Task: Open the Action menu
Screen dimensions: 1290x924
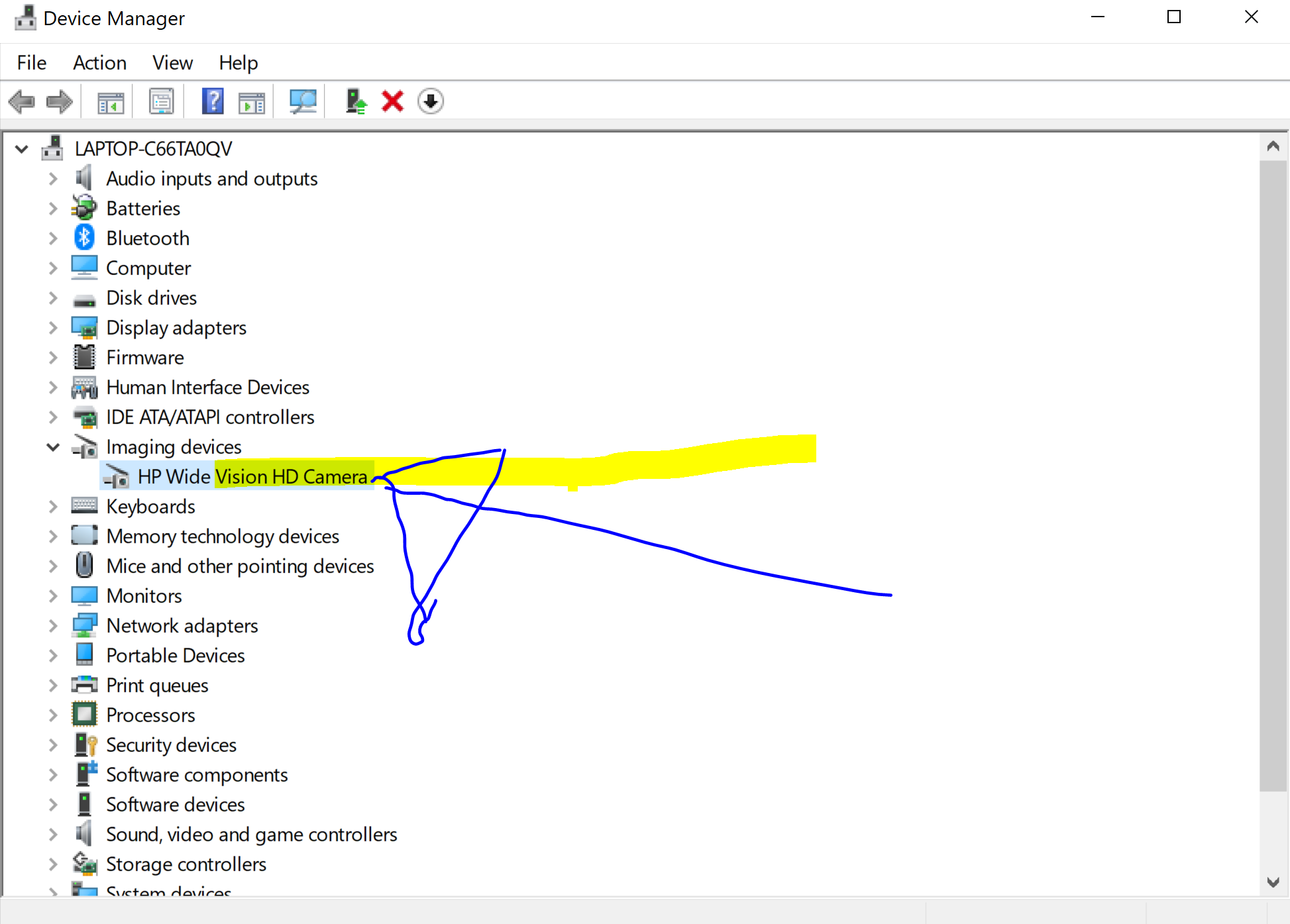Action: coord(99,63)
